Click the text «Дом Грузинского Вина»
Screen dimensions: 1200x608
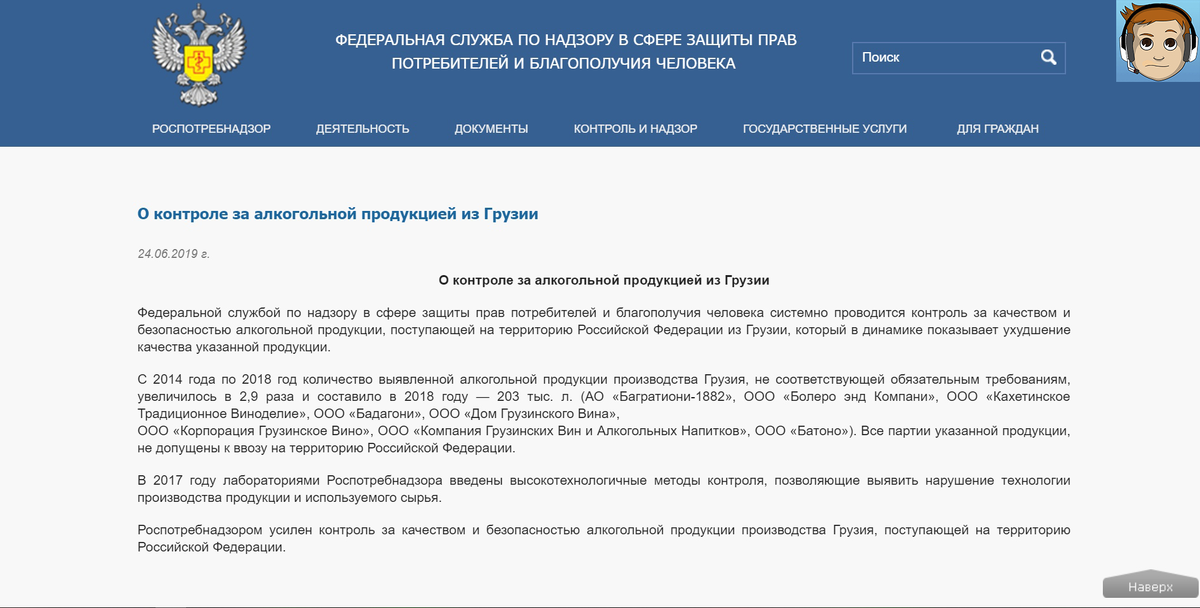tap(540, 414)
